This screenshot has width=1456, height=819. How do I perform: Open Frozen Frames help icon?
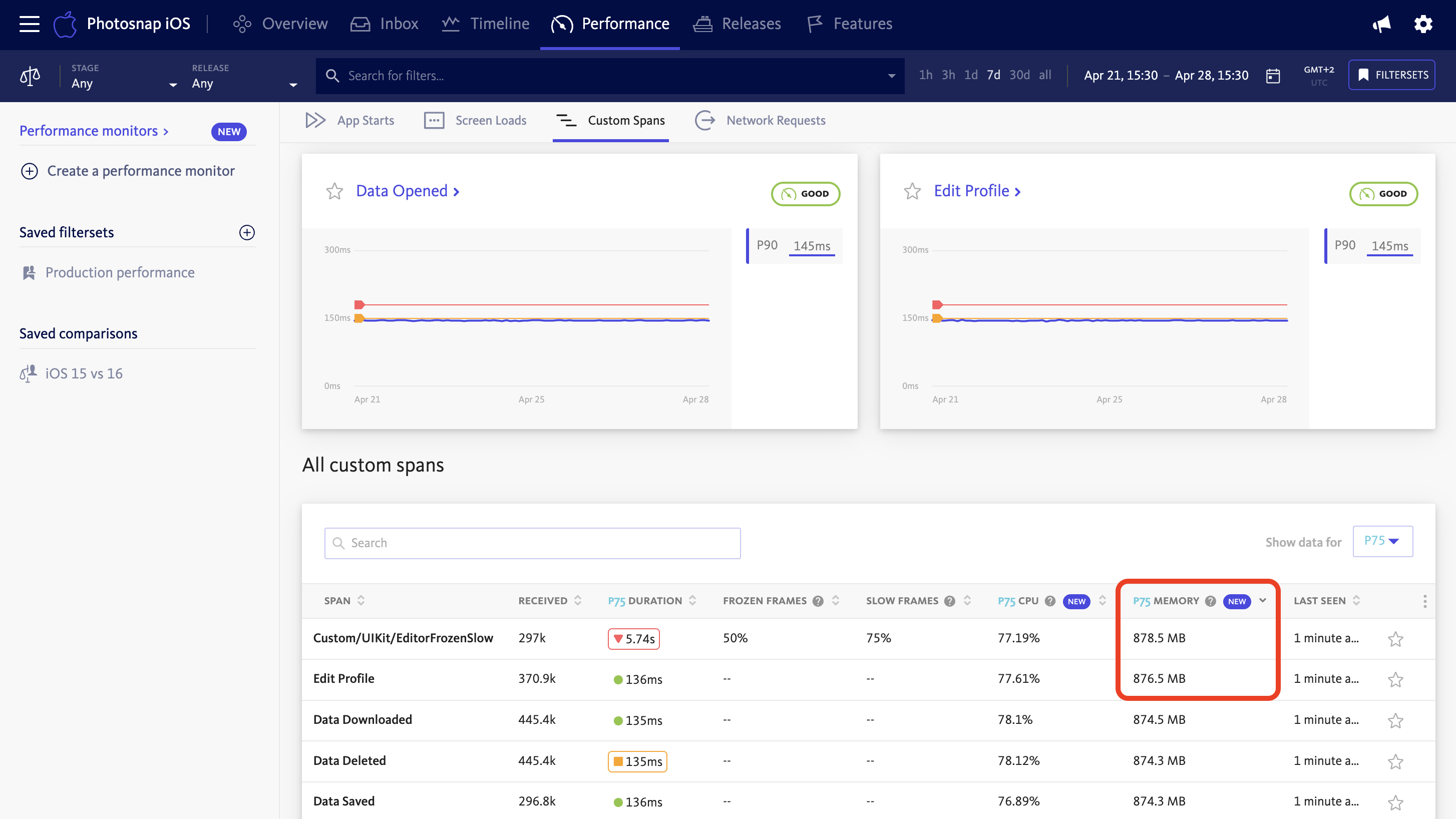818,601
